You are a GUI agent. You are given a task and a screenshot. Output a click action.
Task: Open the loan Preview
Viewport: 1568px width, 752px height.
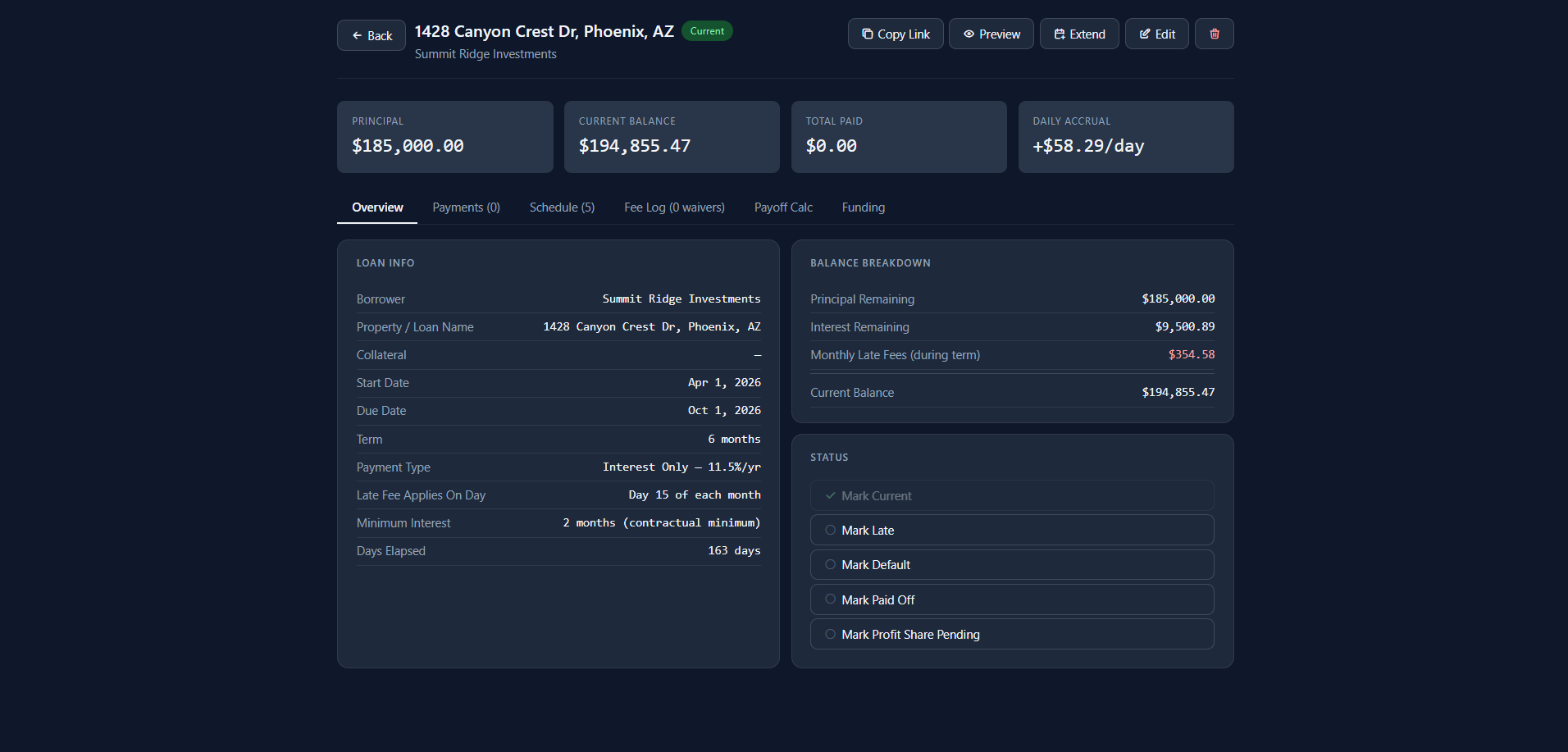[991, 34]
